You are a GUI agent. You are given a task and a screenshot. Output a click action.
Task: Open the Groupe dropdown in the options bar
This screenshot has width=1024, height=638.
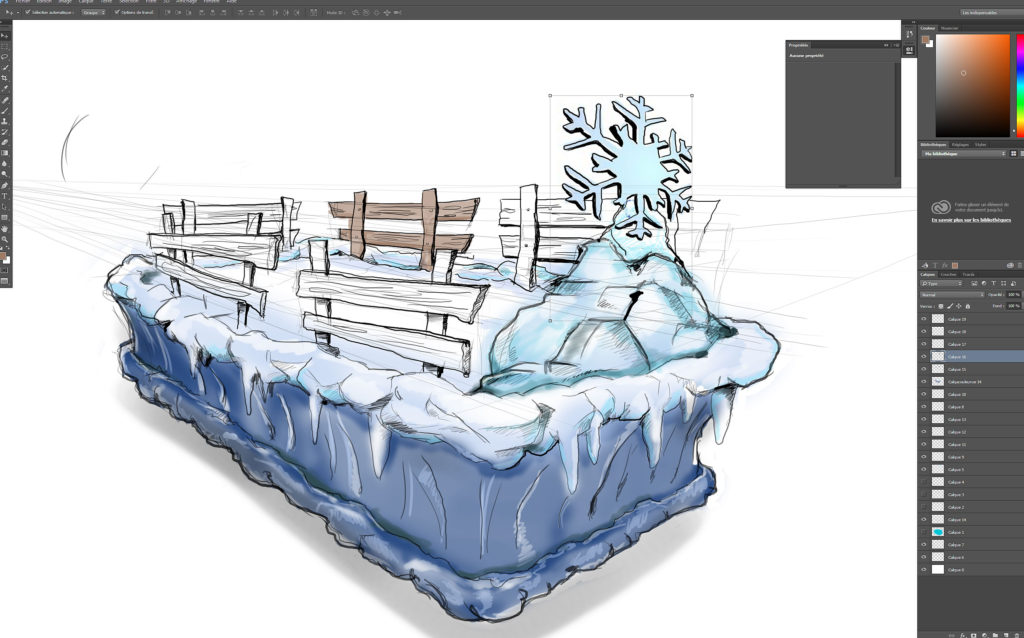[93, 13]
